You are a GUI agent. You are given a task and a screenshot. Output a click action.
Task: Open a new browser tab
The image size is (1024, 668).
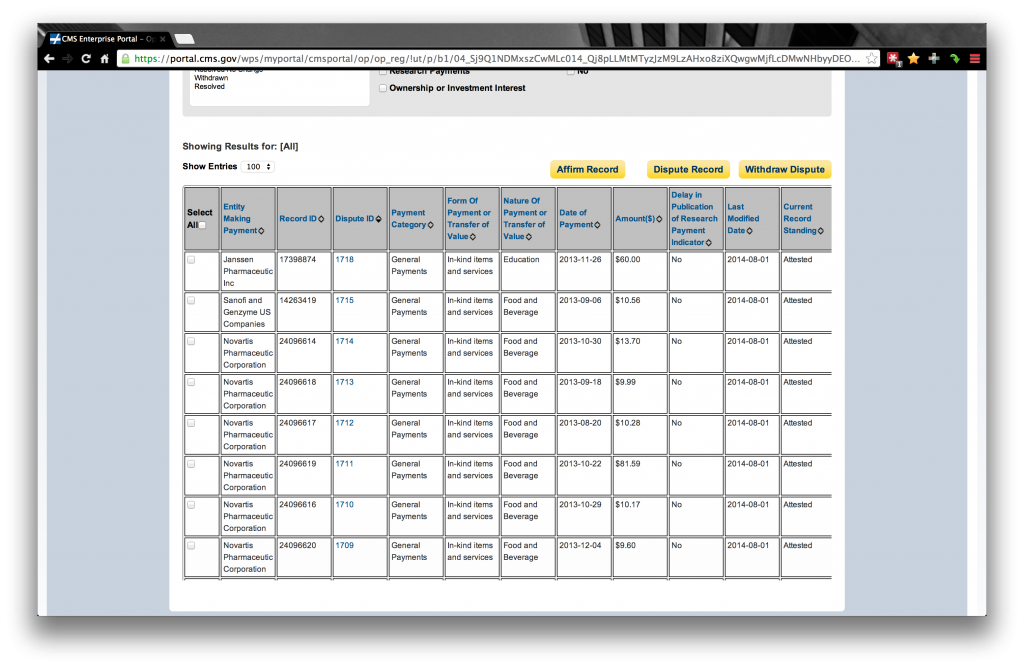[x=185, y=39]
